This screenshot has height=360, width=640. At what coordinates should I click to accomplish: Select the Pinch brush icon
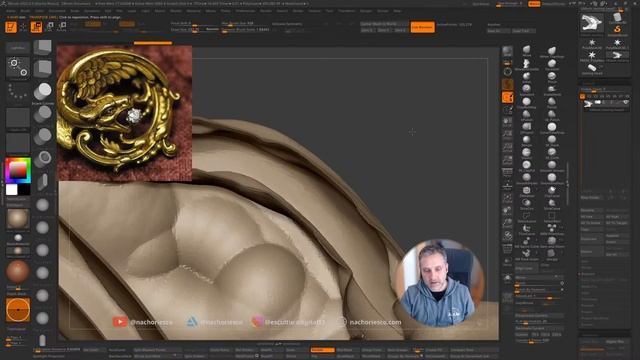[x=552, y=77]
